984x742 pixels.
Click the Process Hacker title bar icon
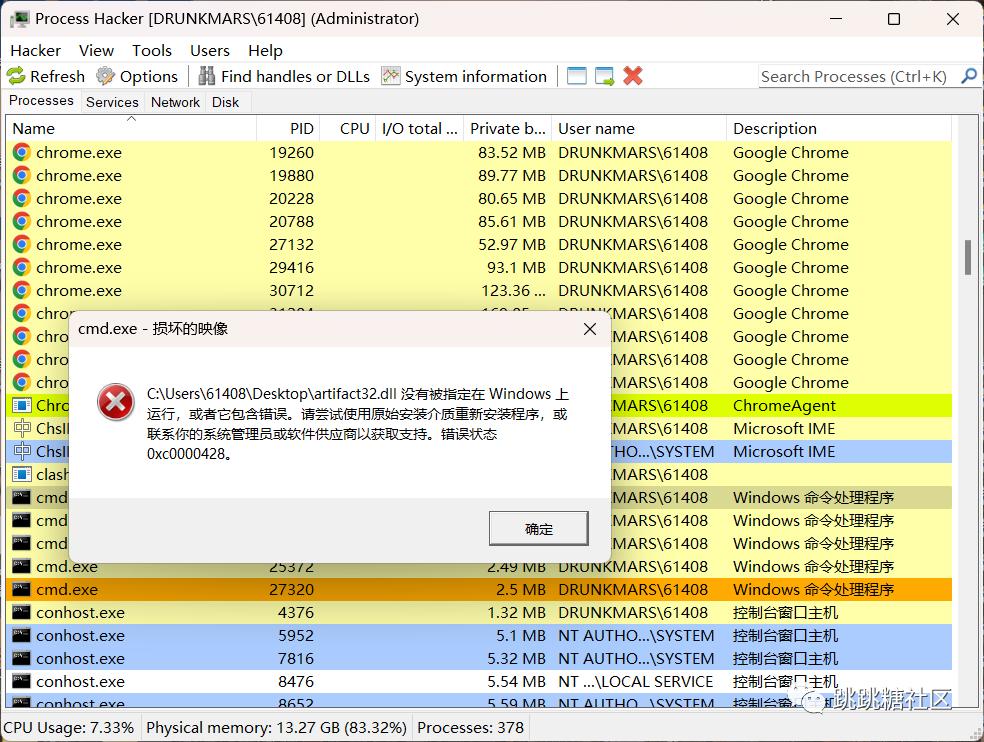click(19, 19)
